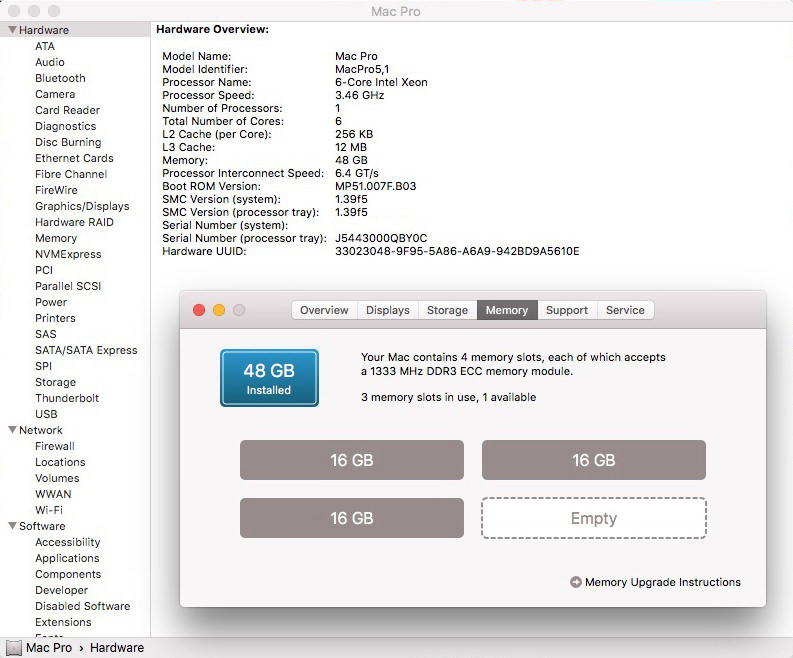Collapse the Software section triangle
Viewport: 793px width, 658px height.
[x=13, y=526]
